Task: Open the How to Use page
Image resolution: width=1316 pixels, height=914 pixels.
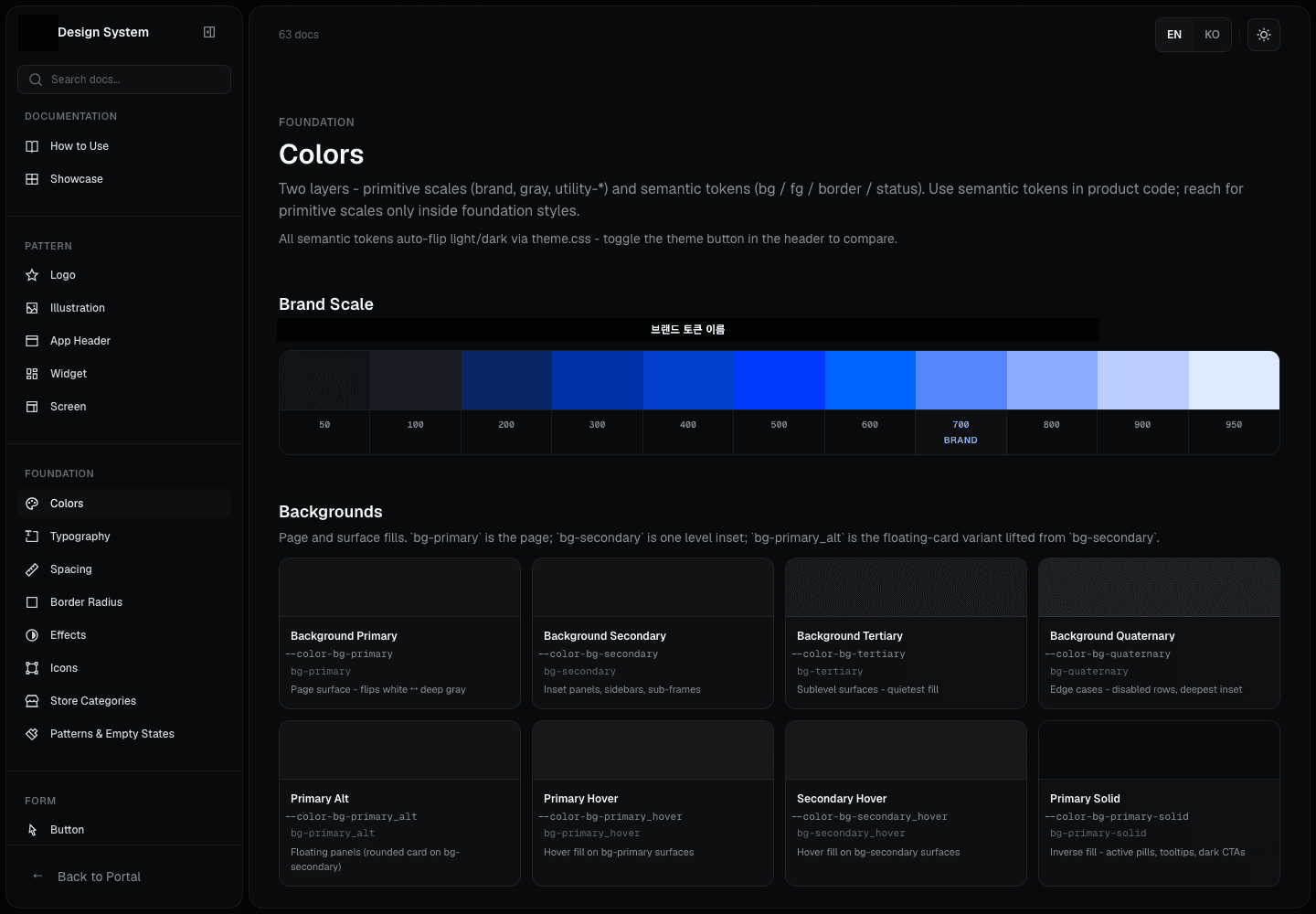Action: coord(124,146)
